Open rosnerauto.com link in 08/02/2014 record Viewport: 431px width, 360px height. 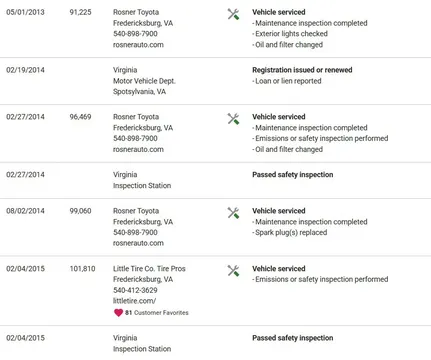(x=138, y=243)
